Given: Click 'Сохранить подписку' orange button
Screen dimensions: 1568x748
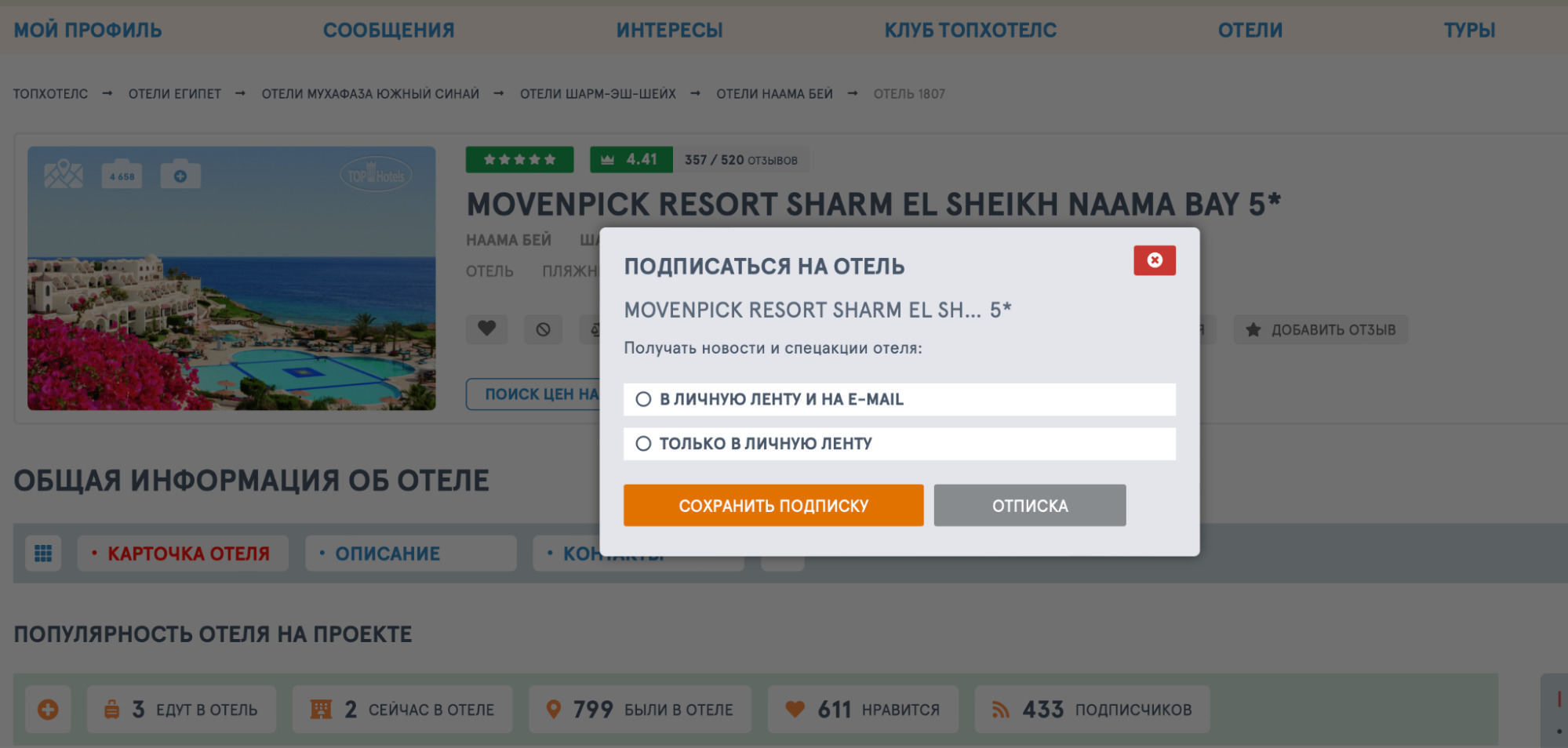Looking at the screenshot, I should pos(773,506).
